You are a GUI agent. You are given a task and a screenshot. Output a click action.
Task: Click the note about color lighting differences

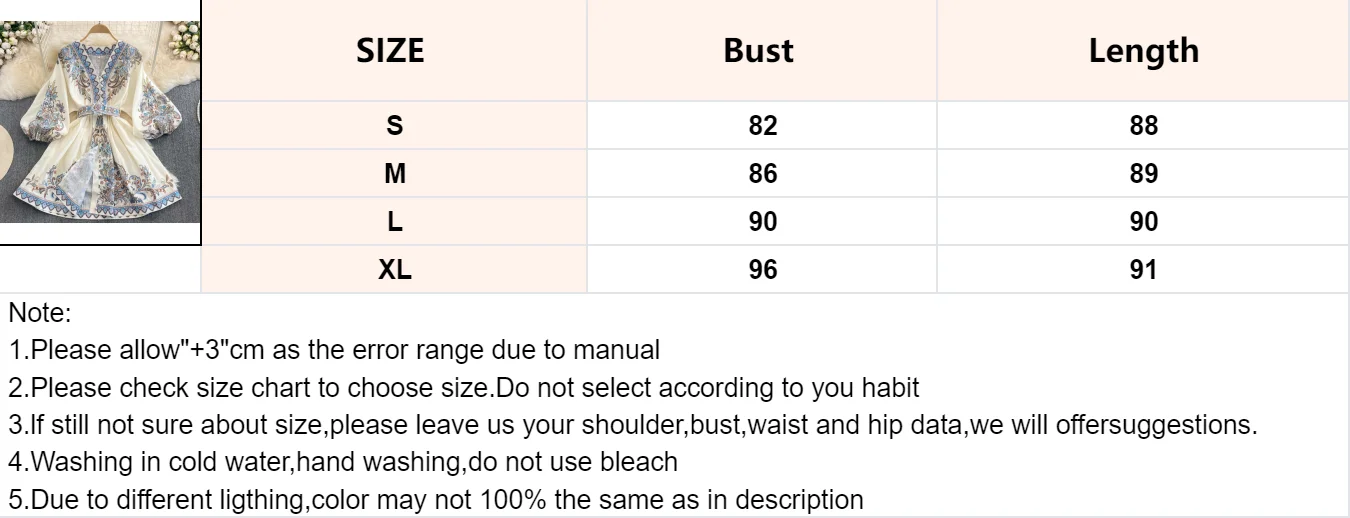[436, 499]
